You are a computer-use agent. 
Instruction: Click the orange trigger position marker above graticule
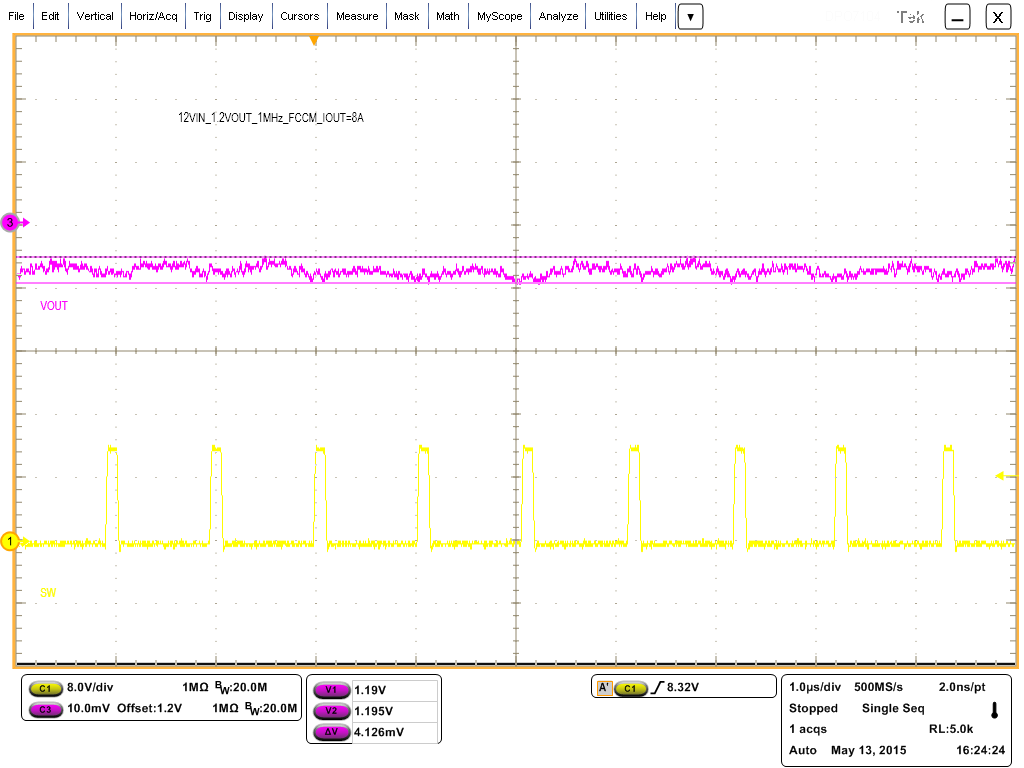(x=313, y=39)
